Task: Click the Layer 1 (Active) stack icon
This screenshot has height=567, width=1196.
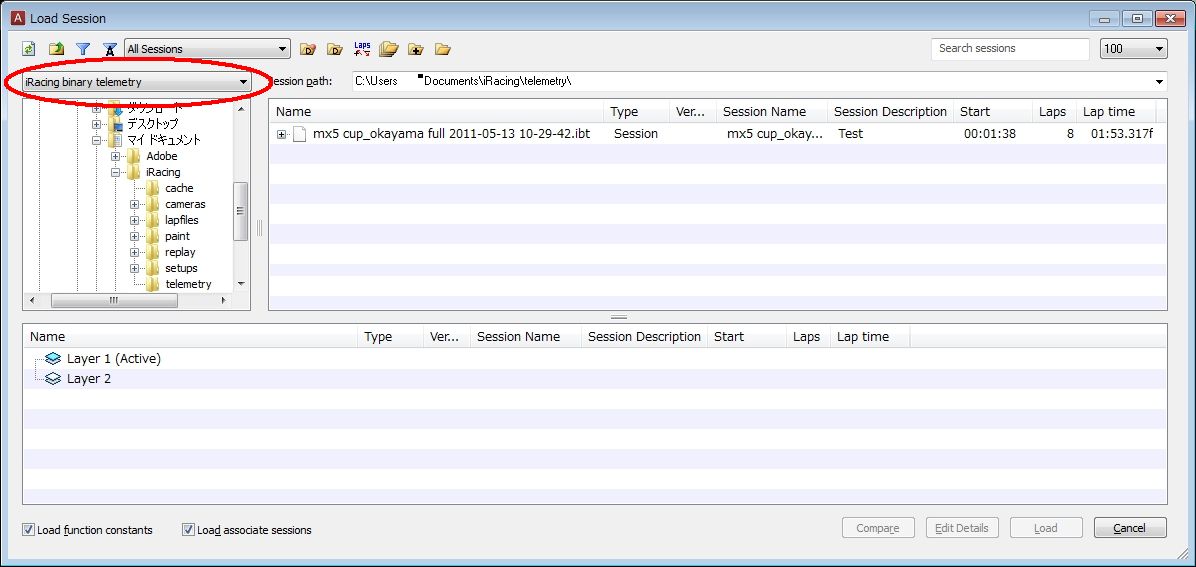Action: [53, 359]
